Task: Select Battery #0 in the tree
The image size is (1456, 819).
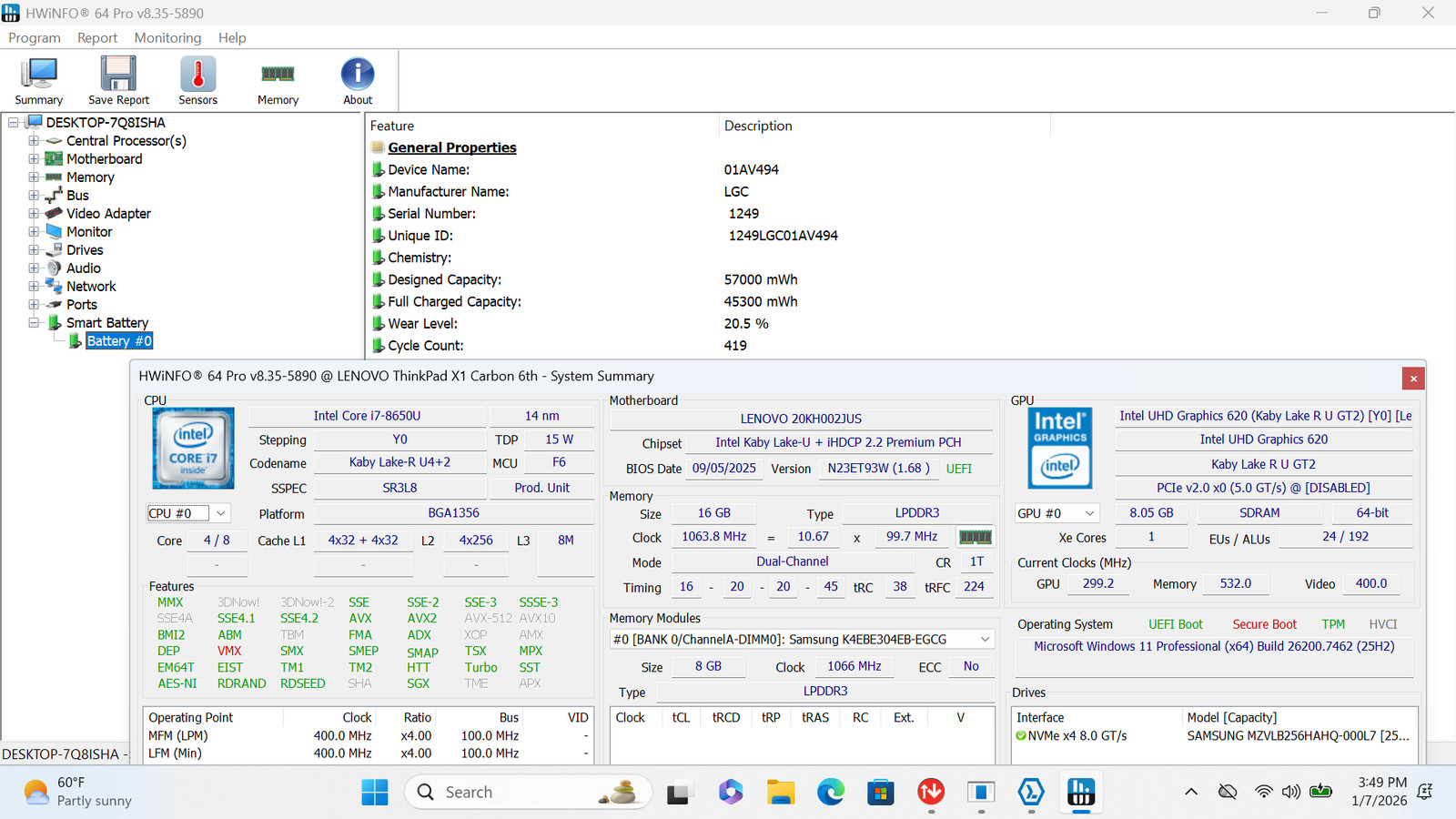Action: pyautogui.click(x=119, y=341)
